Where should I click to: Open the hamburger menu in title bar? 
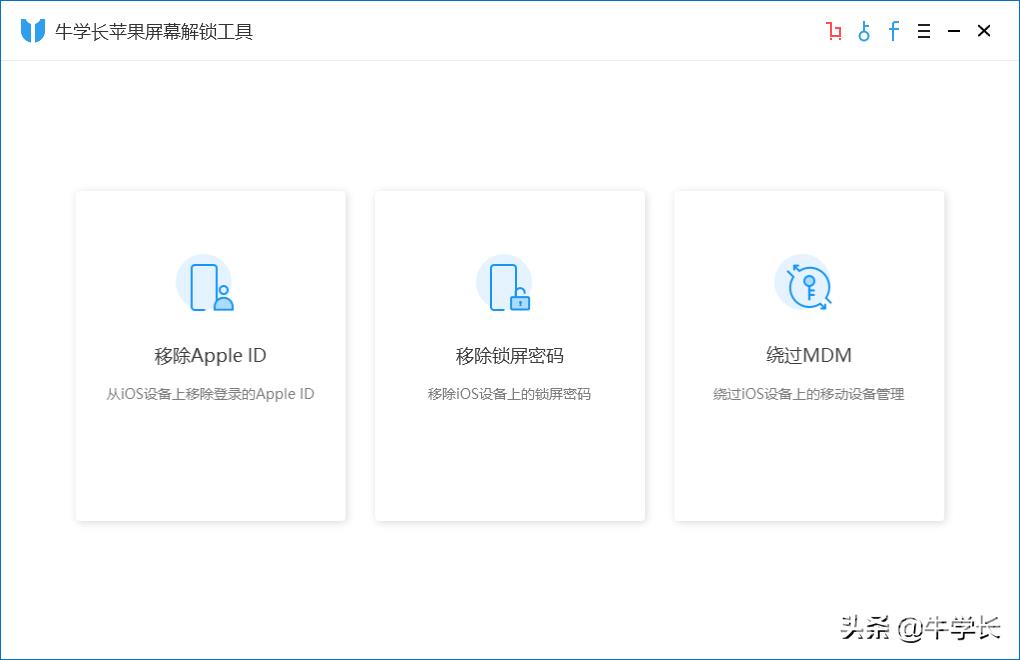(x=924, y=32)
